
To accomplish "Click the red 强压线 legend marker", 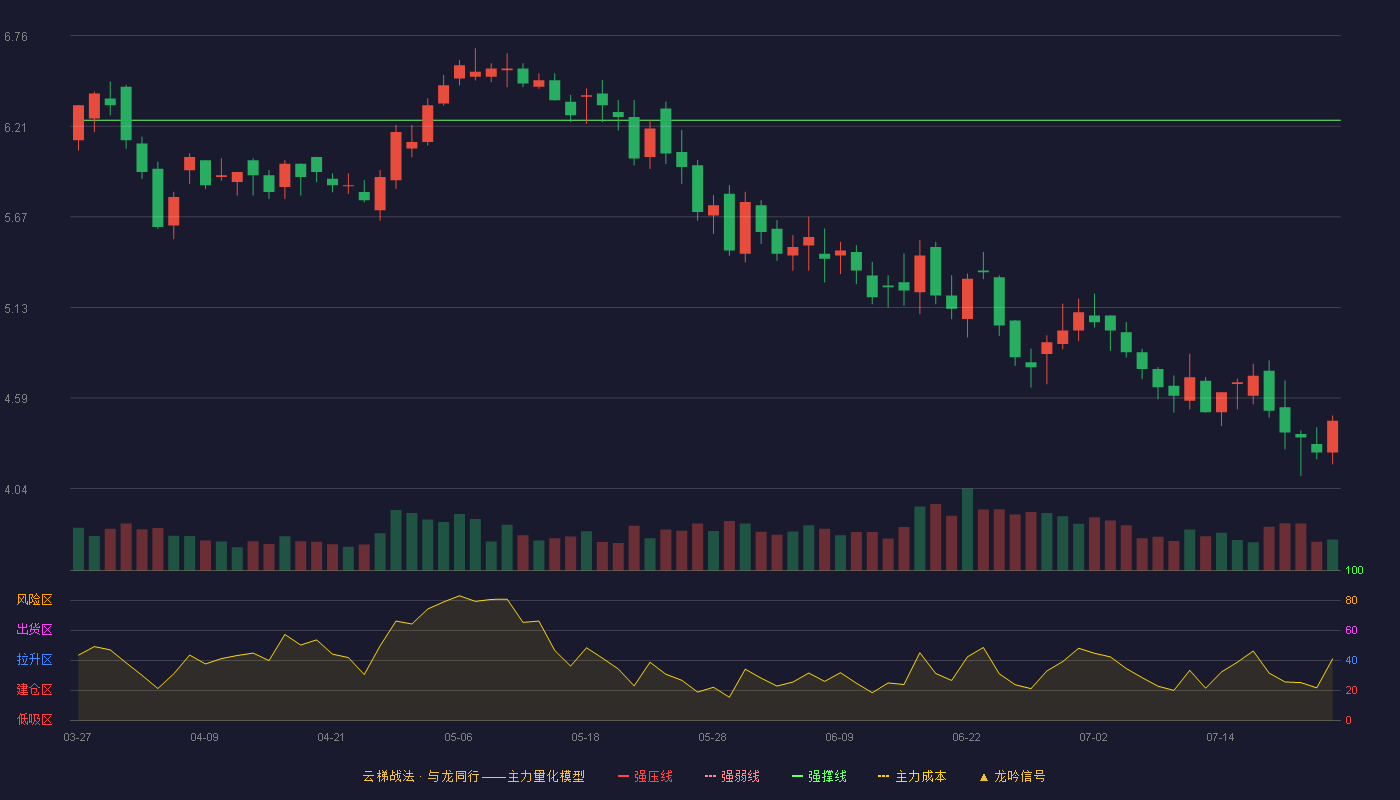I will coord(623,776).
